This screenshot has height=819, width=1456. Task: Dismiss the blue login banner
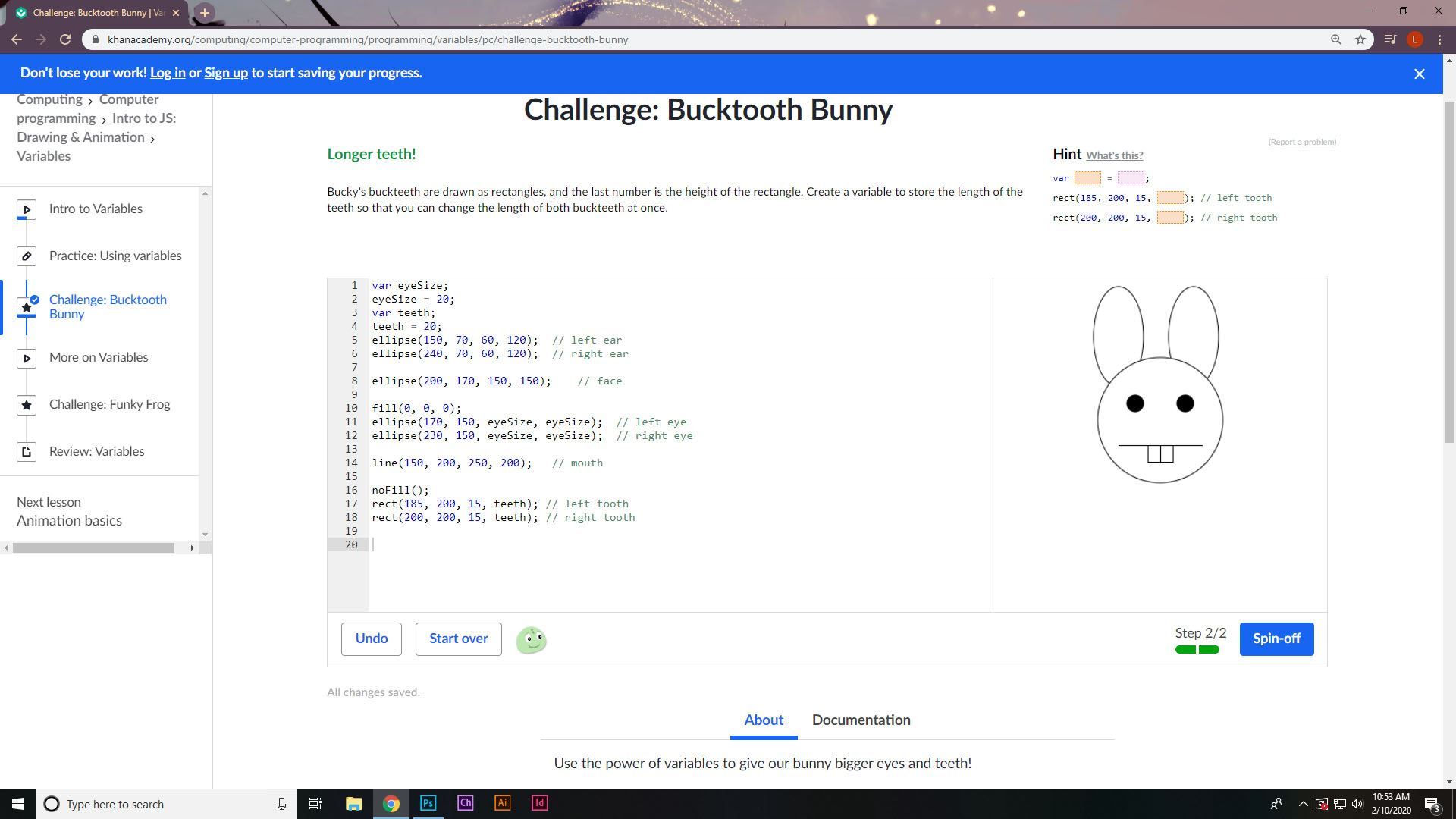(1419, 74)
